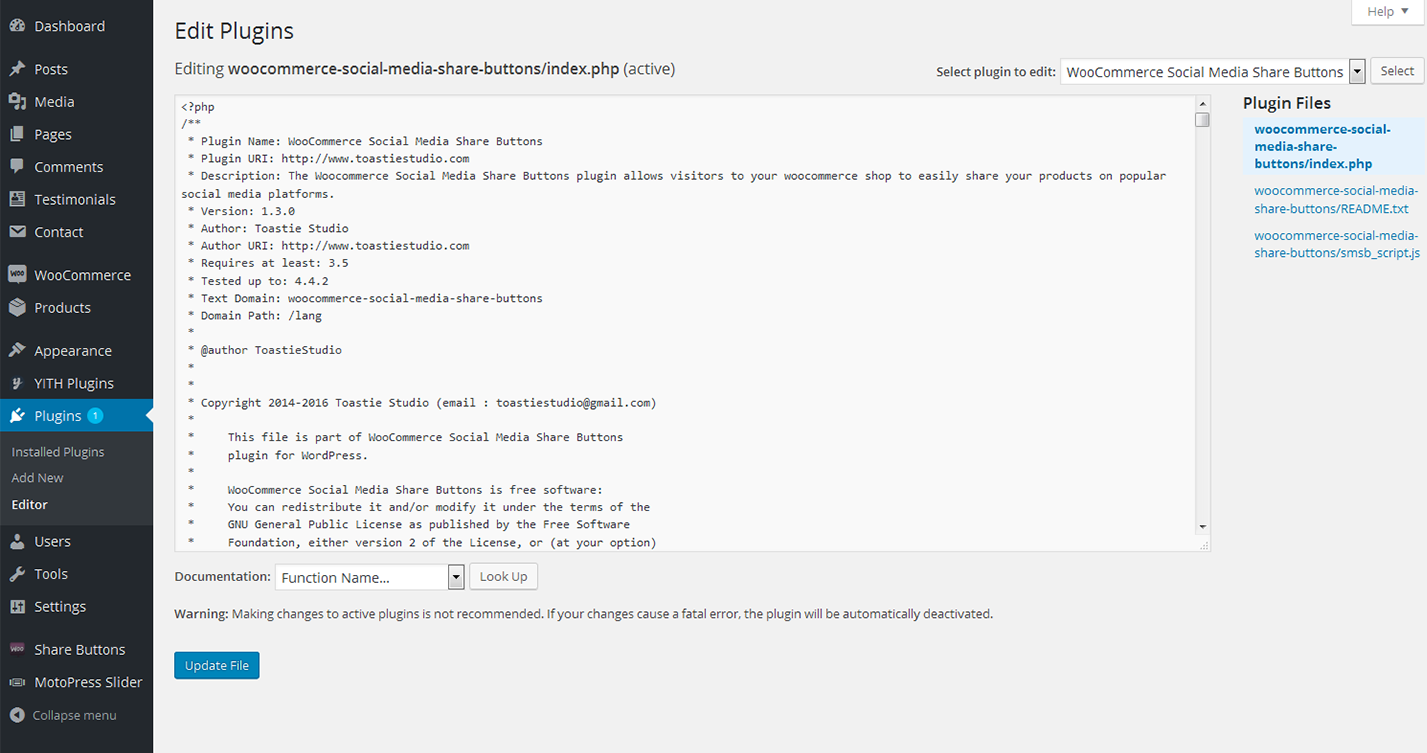Click the Comments speech bubble icon
Viewport: 1427px width, 753px height.
[x=17, y=167]
